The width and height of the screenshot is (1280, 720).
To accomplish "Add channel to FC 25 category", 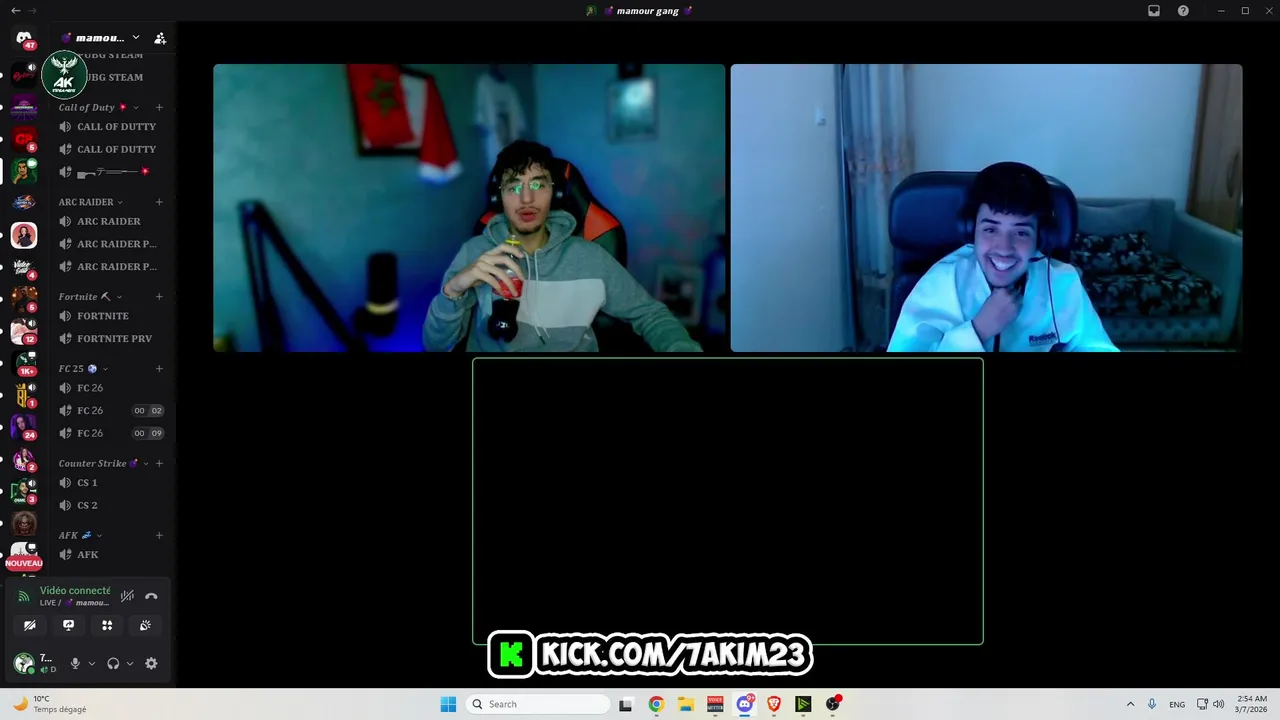I will tap(159, 369).
